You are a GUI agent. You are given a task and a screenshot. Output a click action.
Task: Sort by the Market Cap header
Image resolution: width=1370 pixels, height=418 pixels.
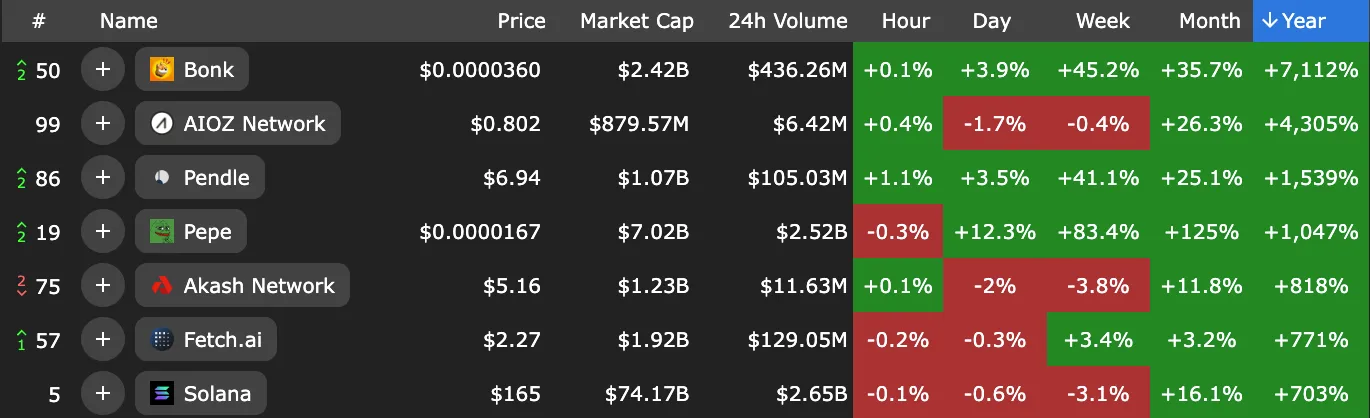point(636,21)
